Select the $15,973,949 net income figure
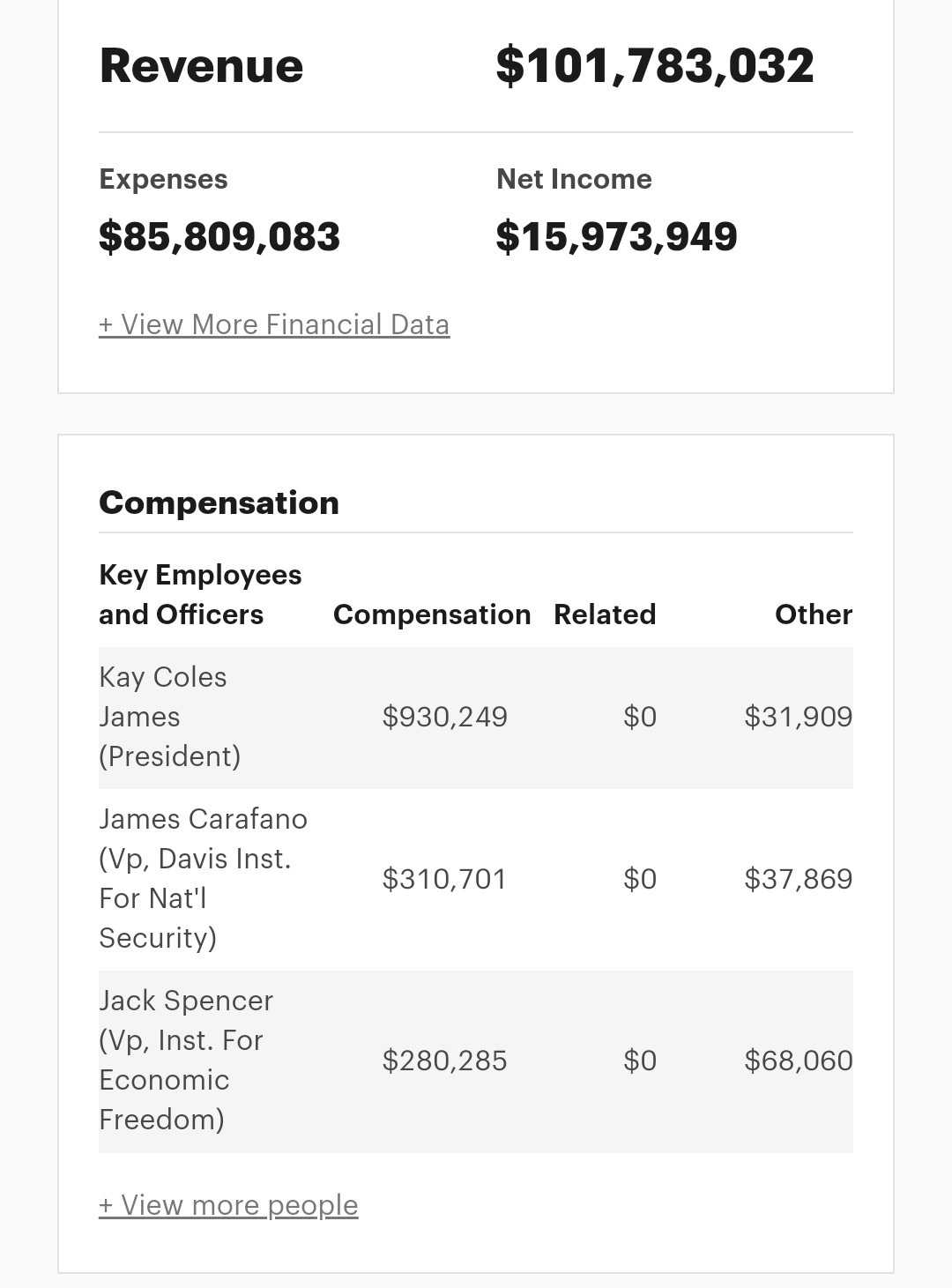Image resolution: width=952 pixels, height=1288 pixels. point(616,236)
